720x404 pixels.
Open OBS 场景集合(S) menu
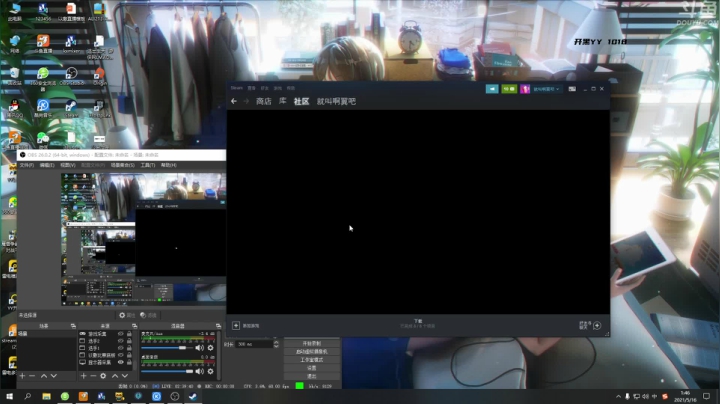123,165
